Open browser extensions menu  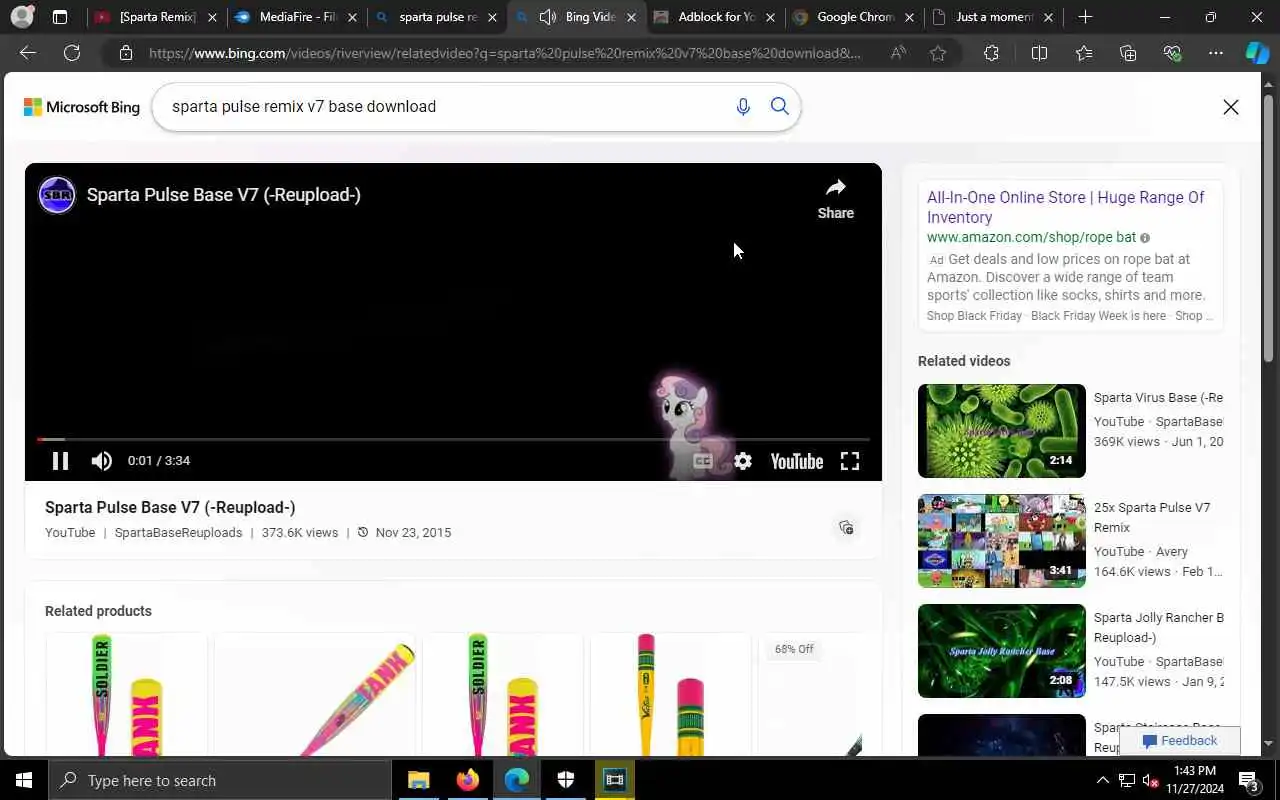(x=991, y=53)
